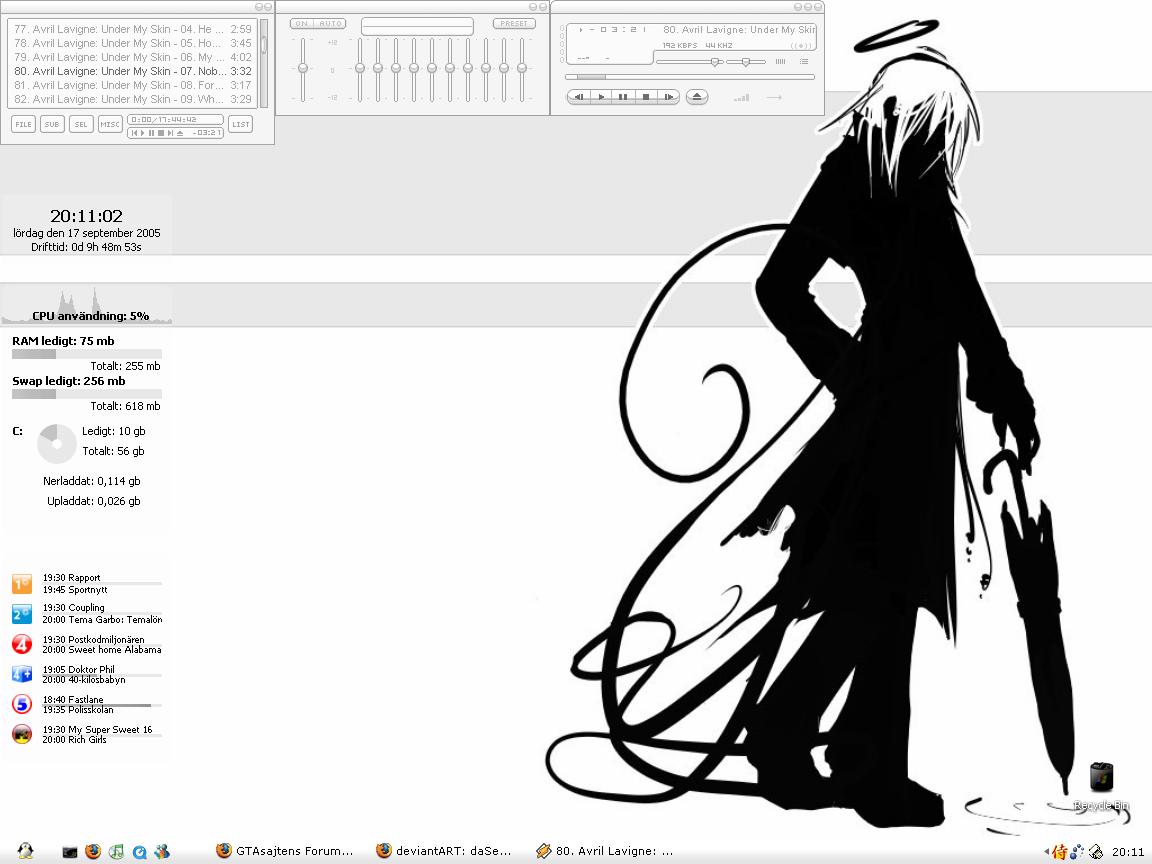The height and width of the screenshot is (864, 1152).
Task: Jump to previous track in main player
Action: point(579,97)
